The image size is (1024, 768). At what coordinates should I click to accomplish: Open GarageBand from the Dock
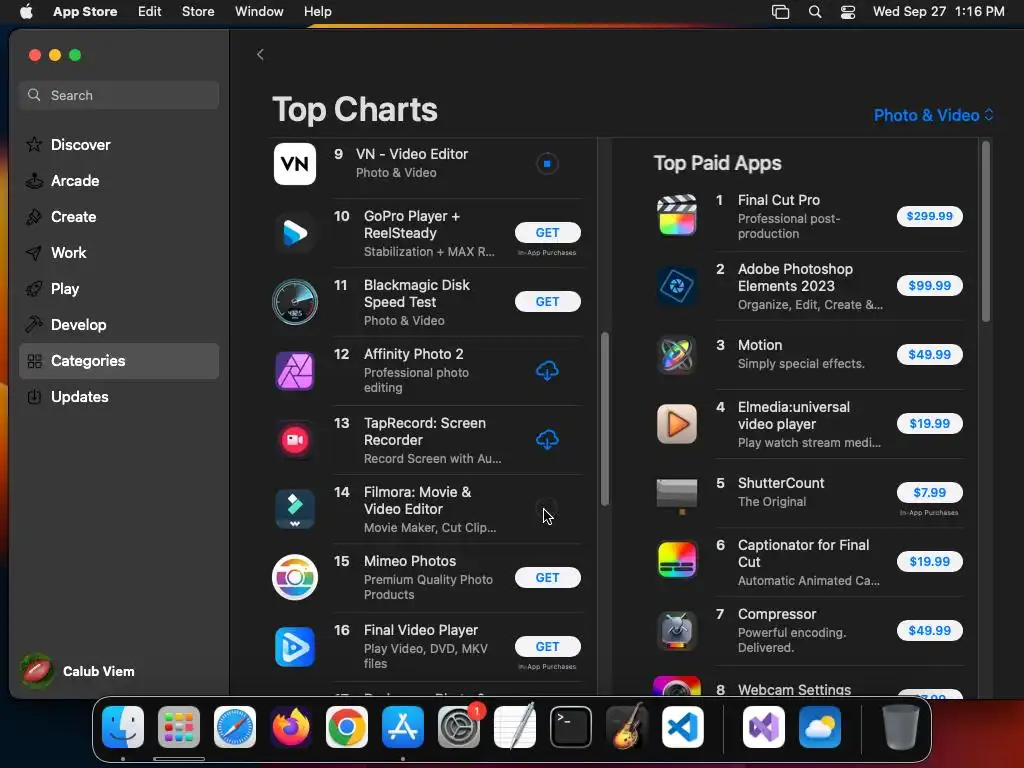tap(627, 727)
